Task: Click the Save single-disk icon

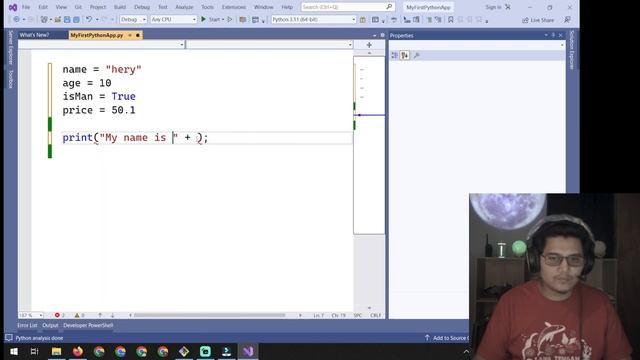Action: (67, 19)
